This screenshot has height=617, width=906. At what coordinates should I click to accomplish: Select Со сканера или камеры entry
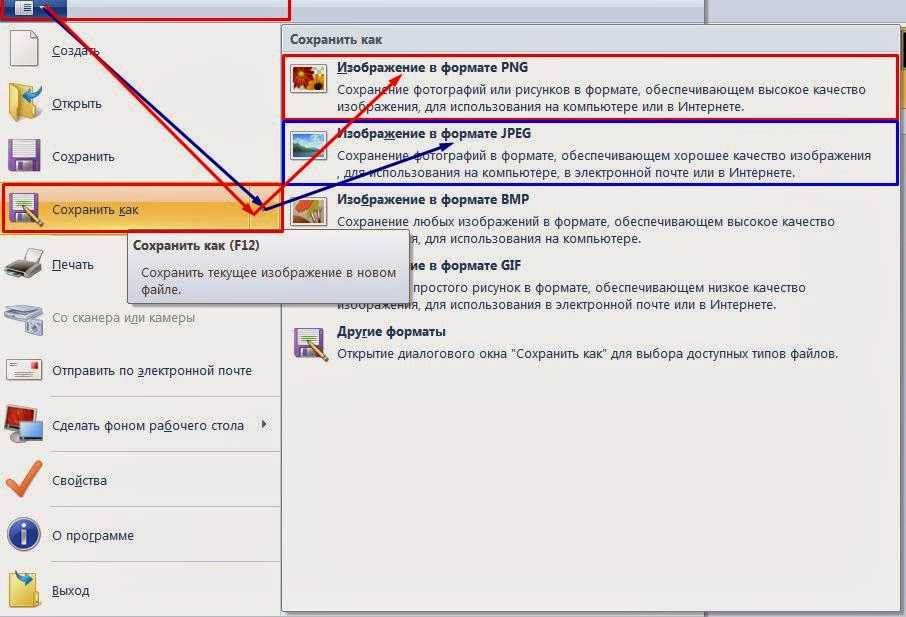pos(141,318)
